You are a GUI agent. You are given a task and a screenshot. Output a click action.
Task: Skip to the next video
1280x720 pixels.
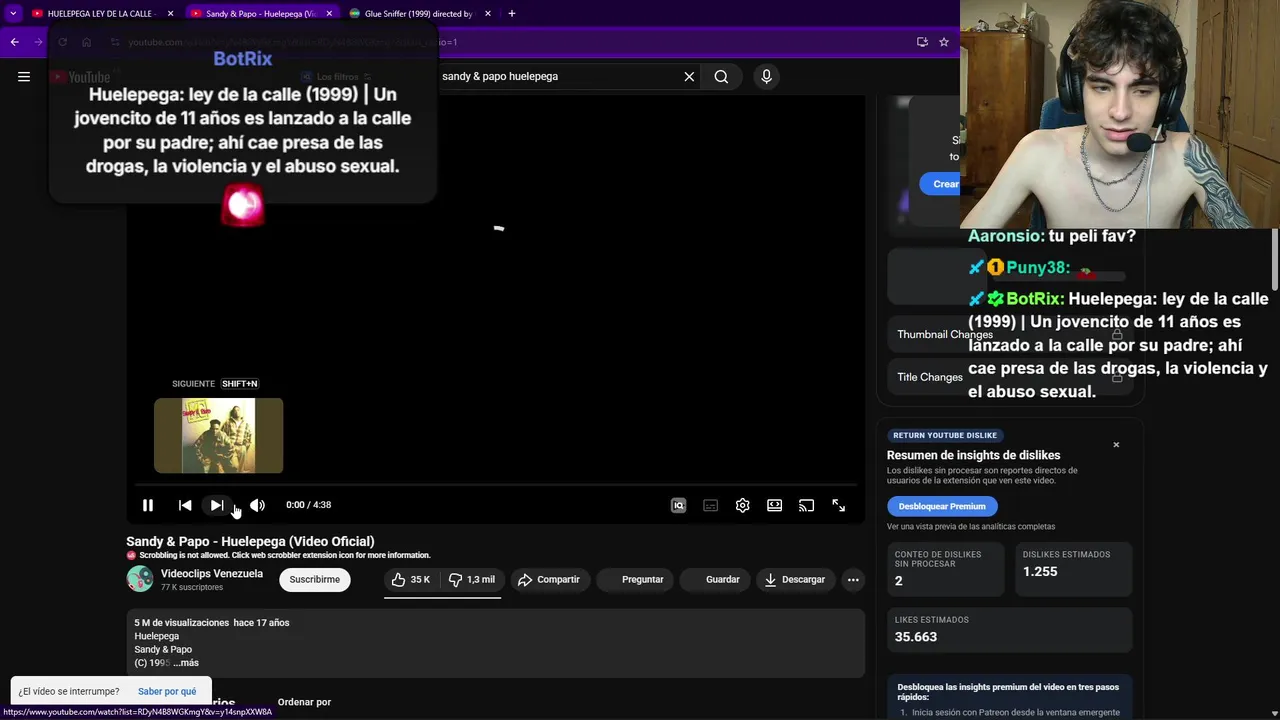(x=217, y=505)
